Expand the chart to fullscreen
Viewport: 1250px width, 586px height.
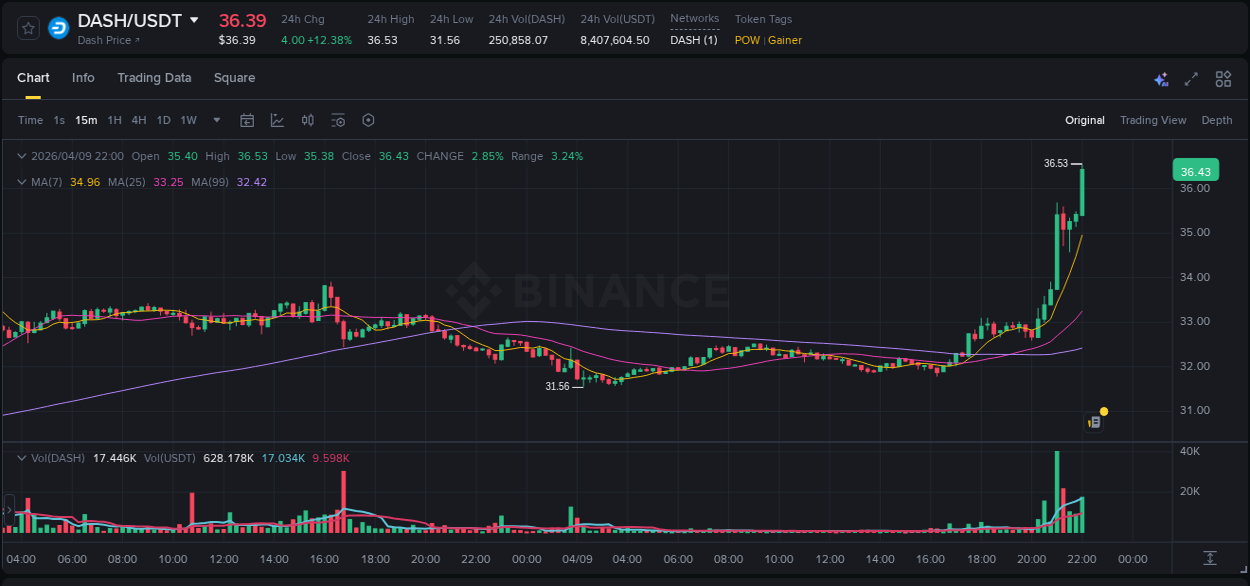point(1190,78)
